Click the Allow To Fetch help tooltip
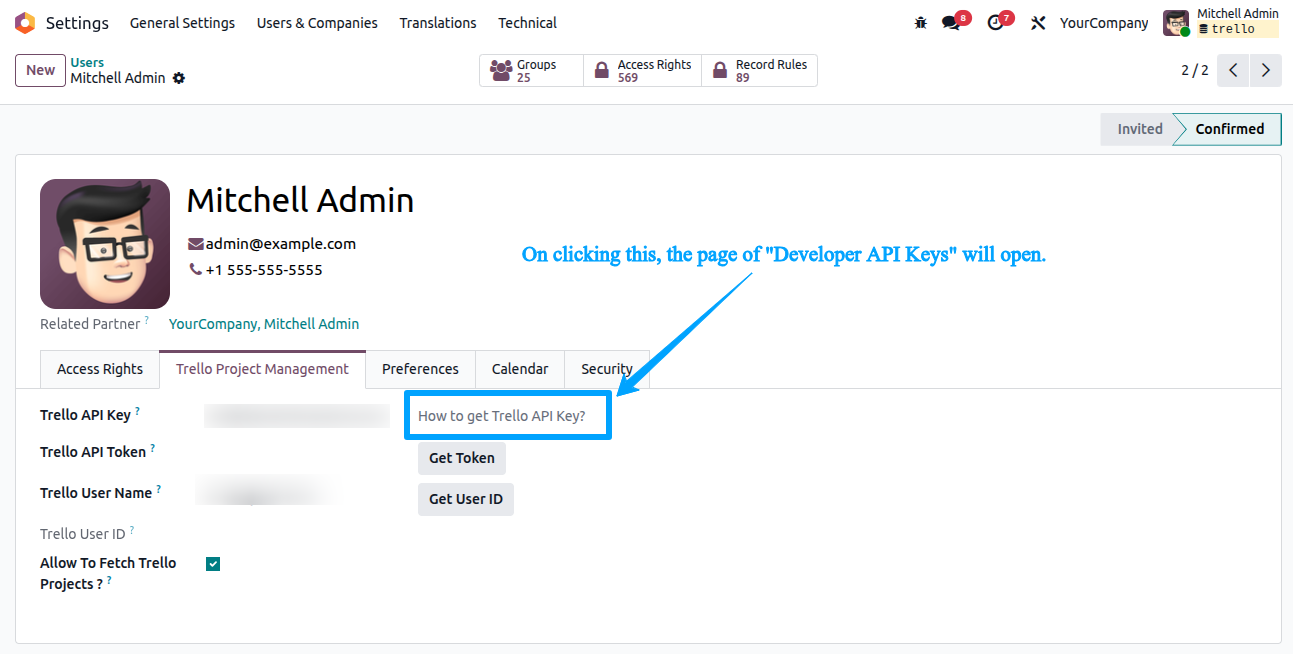 [x=110, y=580]
